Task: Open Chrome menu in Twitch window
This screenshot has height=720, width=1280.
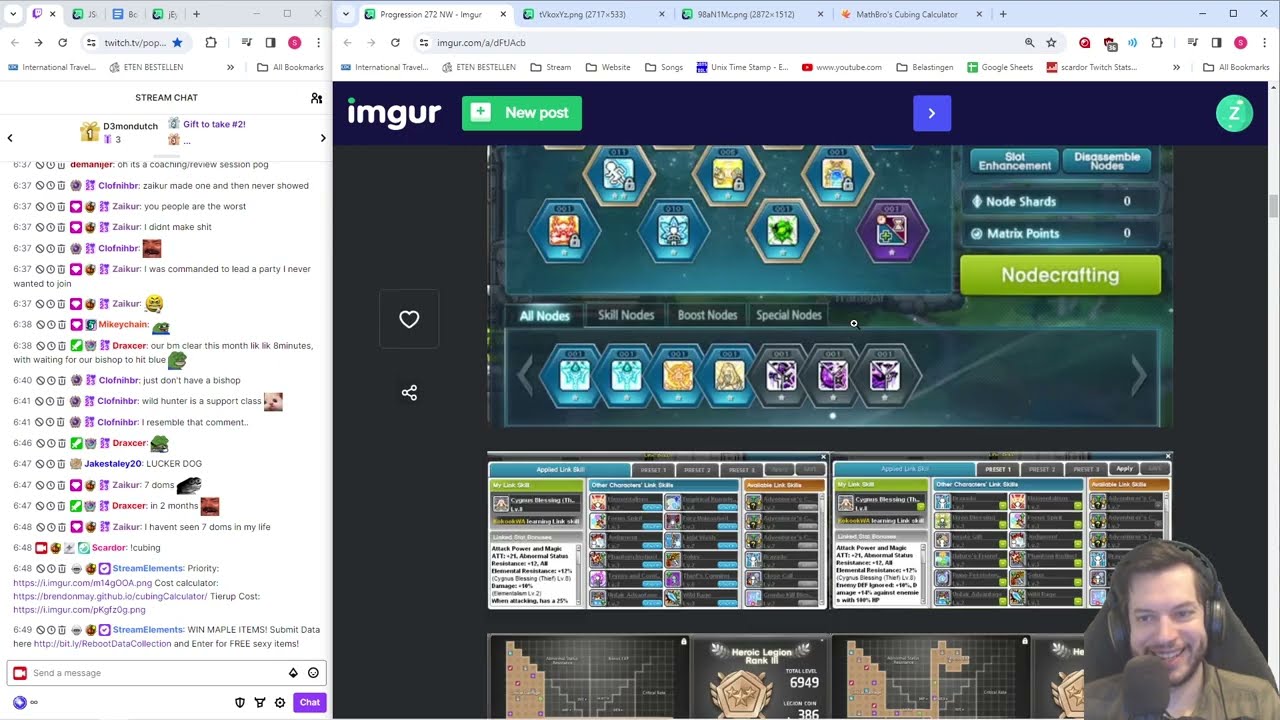Action: pyautogui.click(x=318, y=43)
